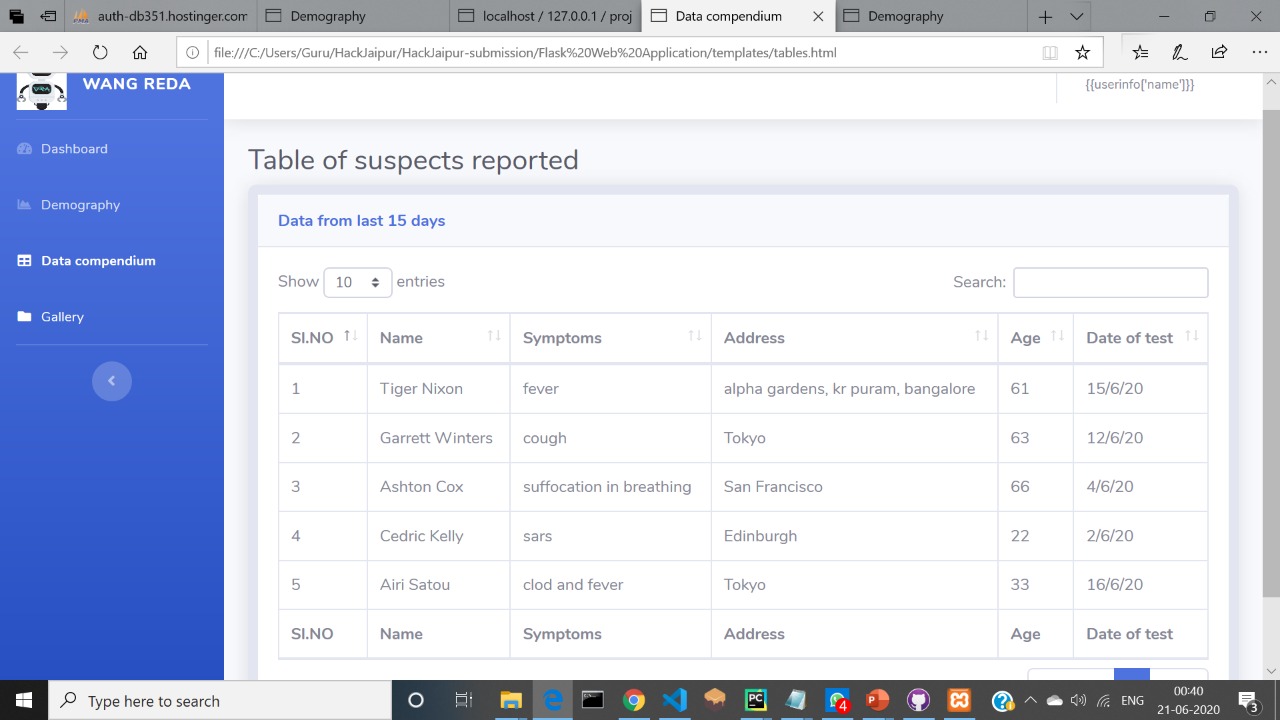Click the 'suffocation in breathing' symptom cell
1280x720 pixels.
tap(611, 487)
